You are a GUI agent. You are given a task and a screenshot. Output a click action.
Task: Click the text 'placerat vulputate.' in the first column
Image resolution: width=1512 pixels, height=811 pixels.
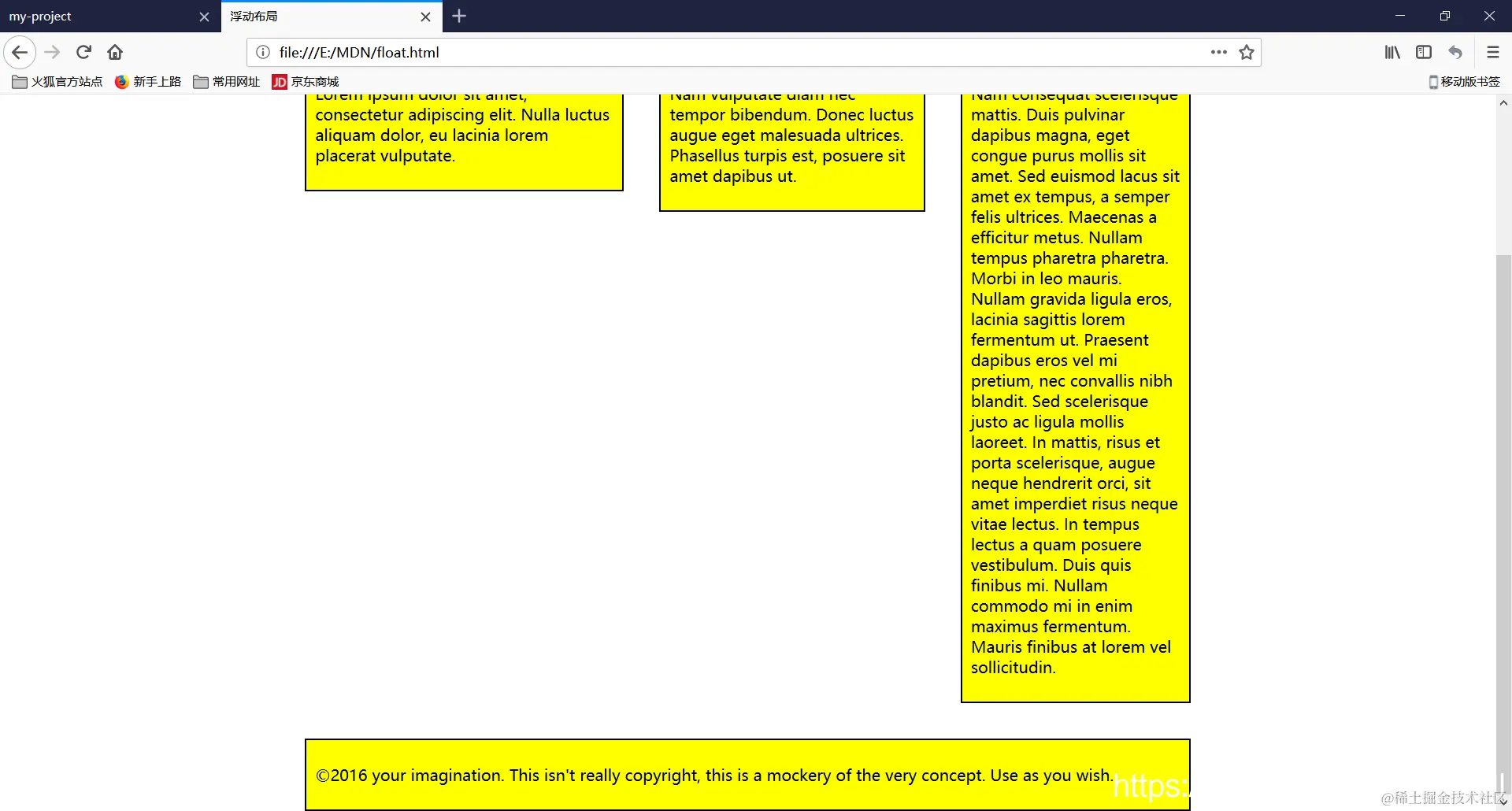[x=385, y=156]
